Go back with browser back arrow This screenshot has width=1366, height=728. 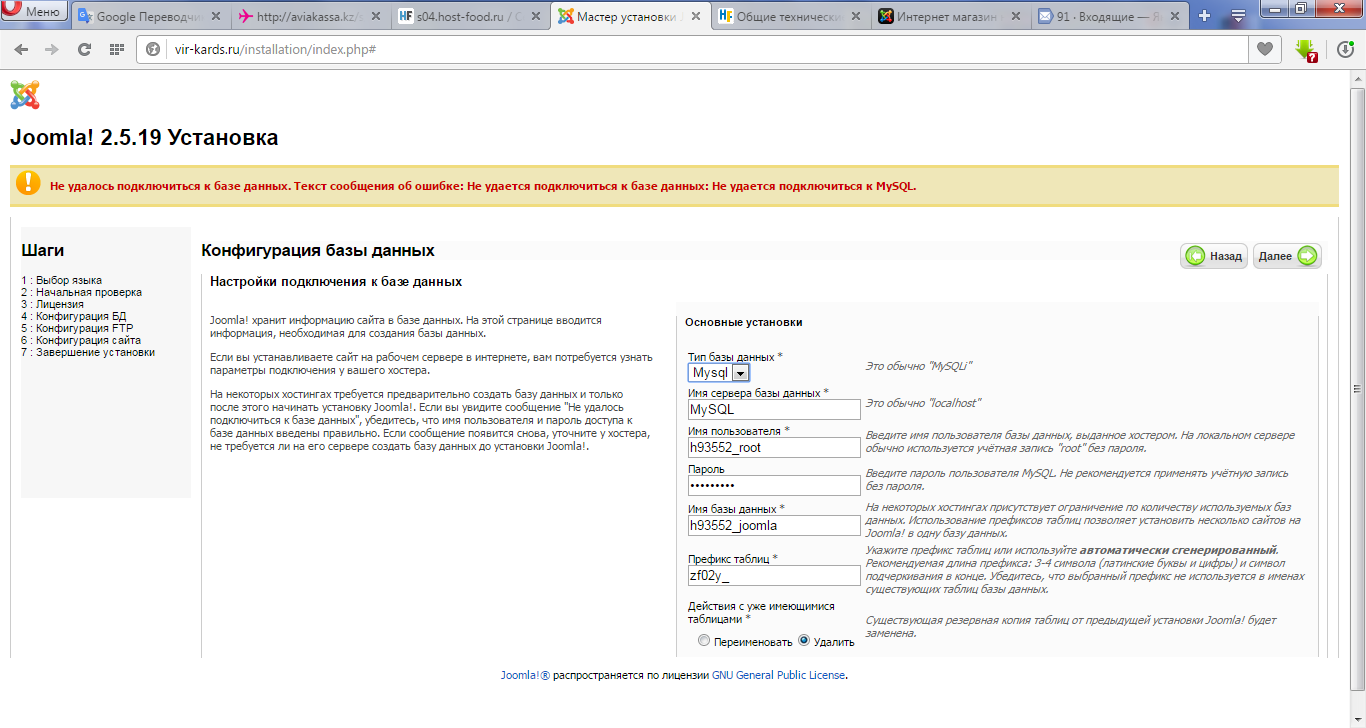point(21,49)
